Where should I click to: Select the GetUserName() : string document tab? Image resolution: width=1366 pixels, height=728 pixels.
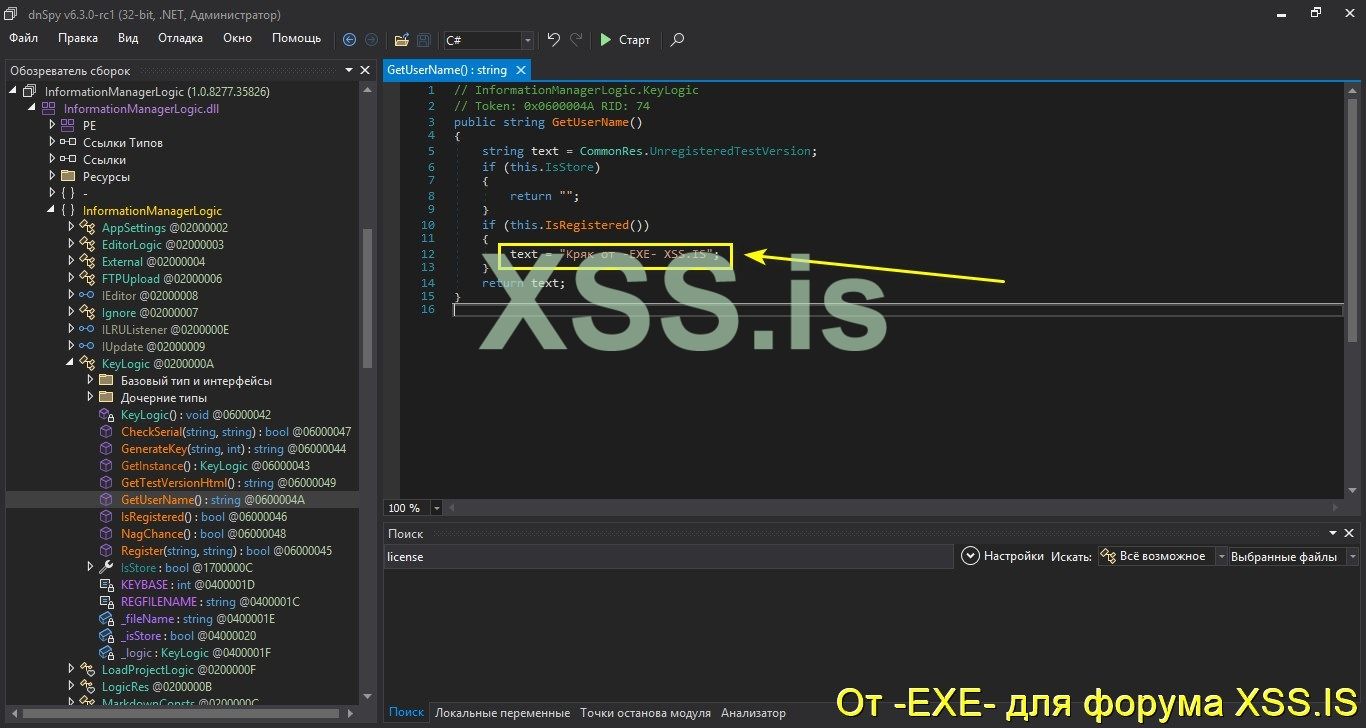point(448,69)
